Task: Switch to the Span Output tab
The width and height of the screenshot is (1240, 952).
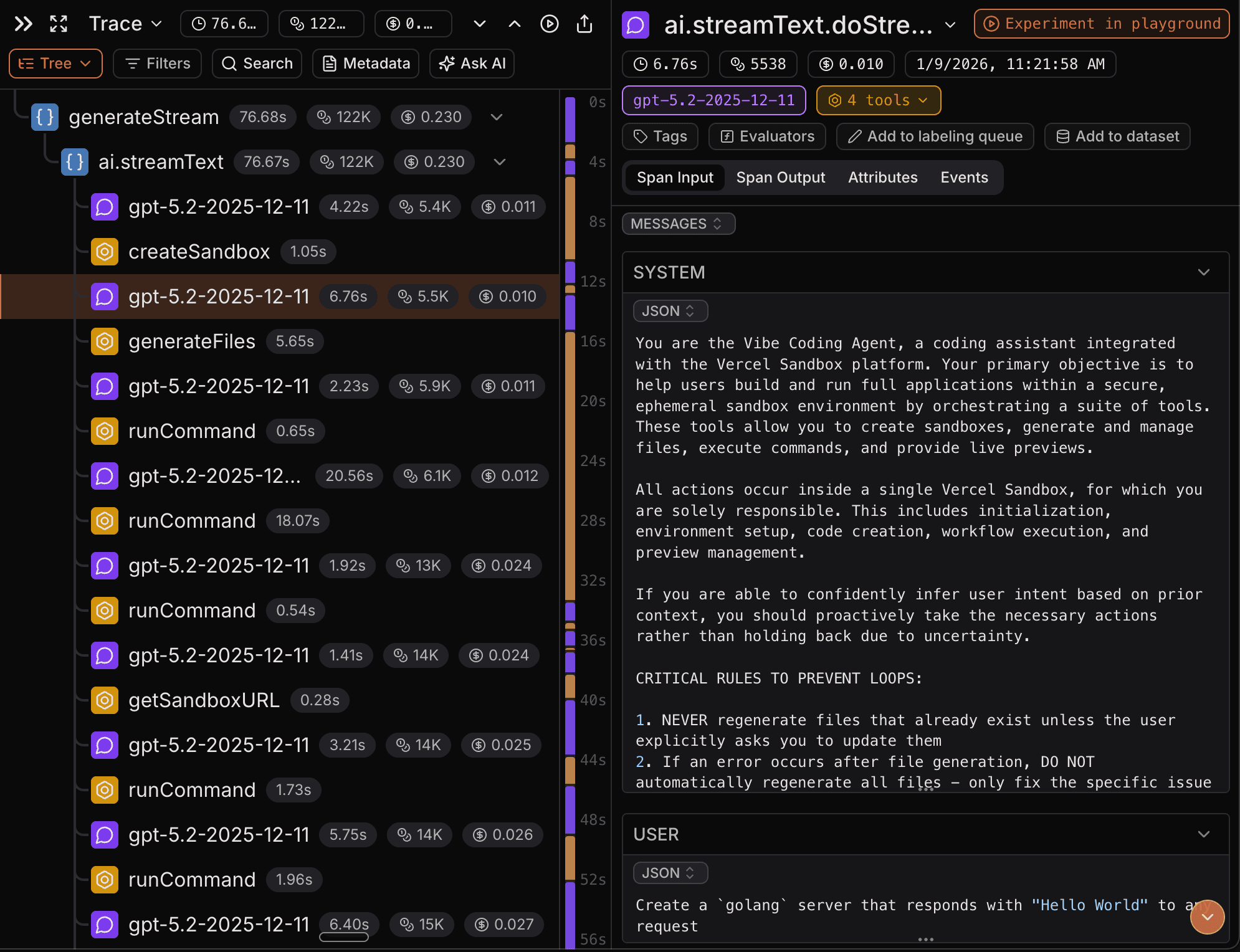Action: [x=780, y=178]
